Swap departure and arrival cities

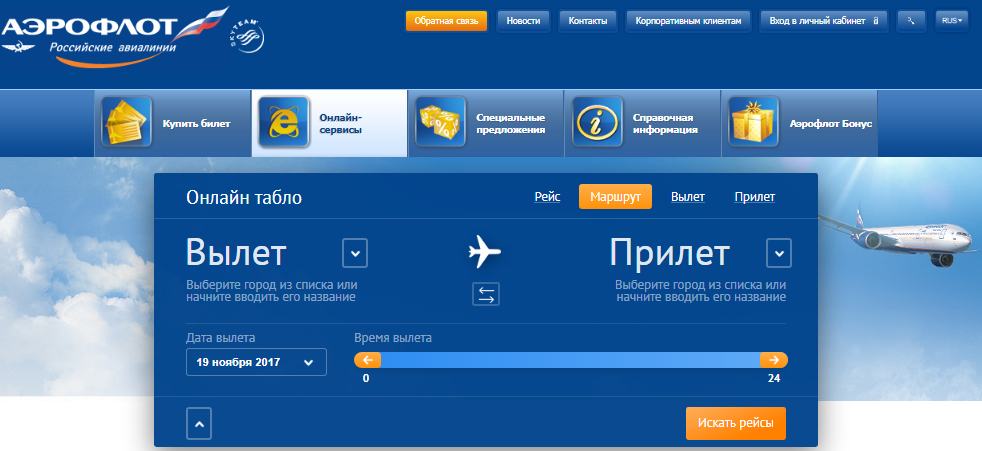tap(485, 294)
